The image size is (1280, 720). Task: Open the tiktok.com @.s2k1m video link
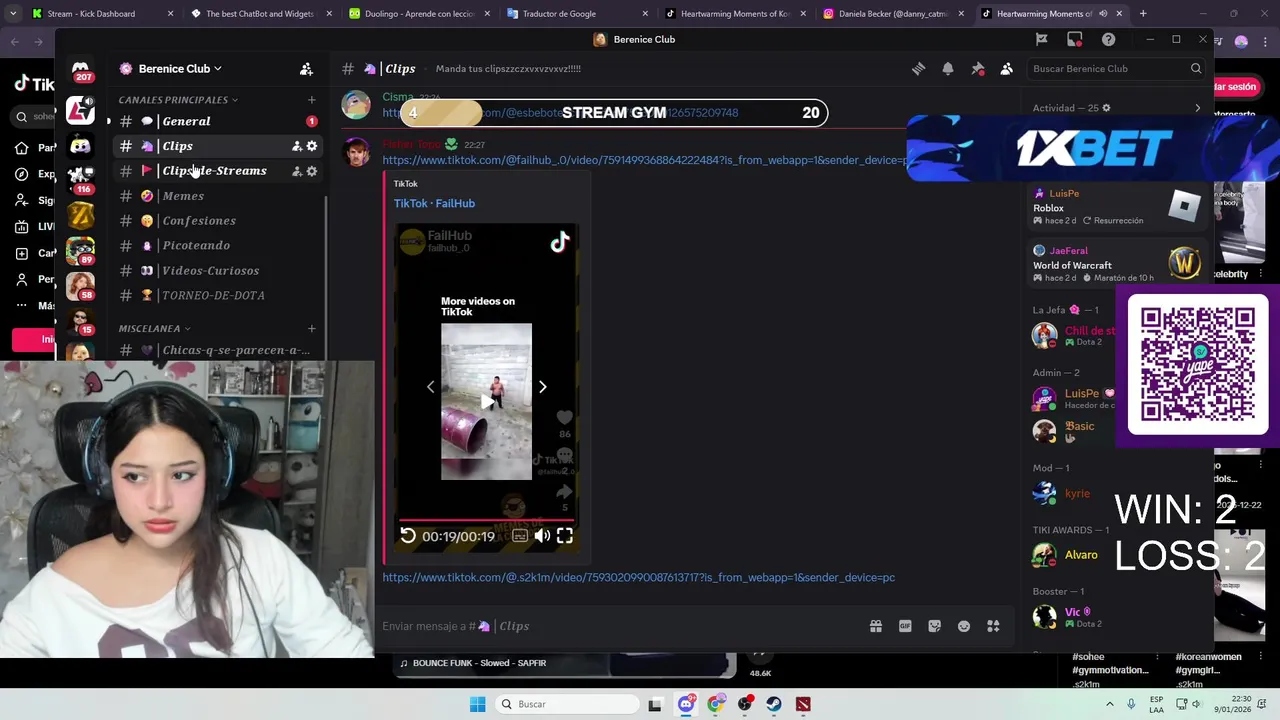pyautogui.click(x=638, y=577)
